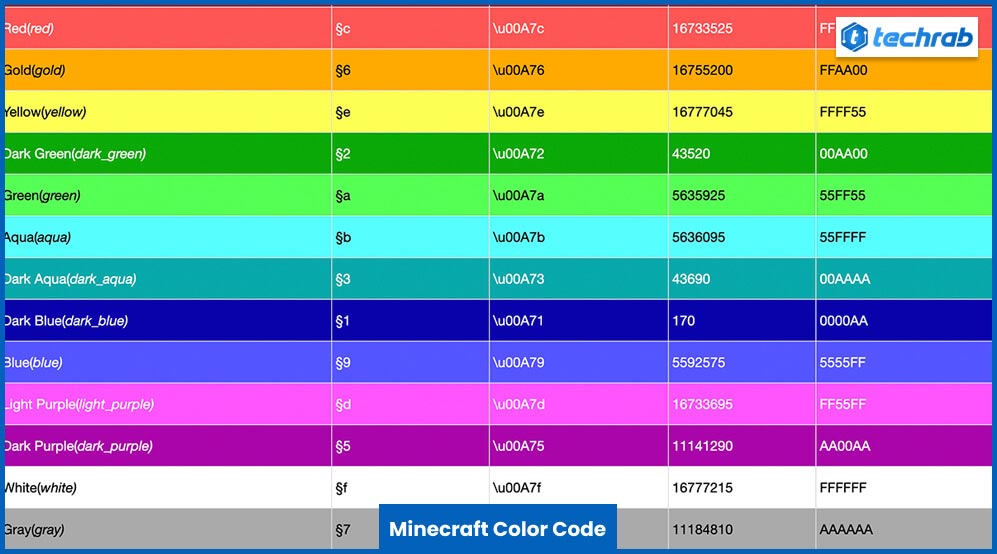Click the hex code 00AA00

843,154
